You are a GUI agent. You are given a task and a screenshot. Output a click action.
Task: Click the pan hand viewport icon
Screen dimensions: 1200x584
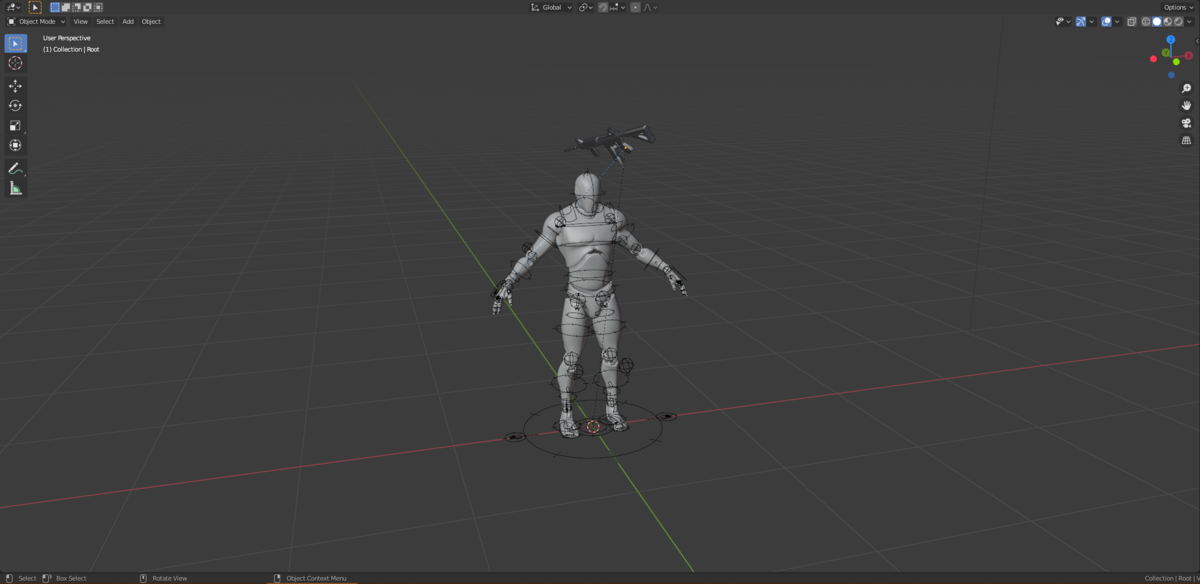pos(1187,106)
